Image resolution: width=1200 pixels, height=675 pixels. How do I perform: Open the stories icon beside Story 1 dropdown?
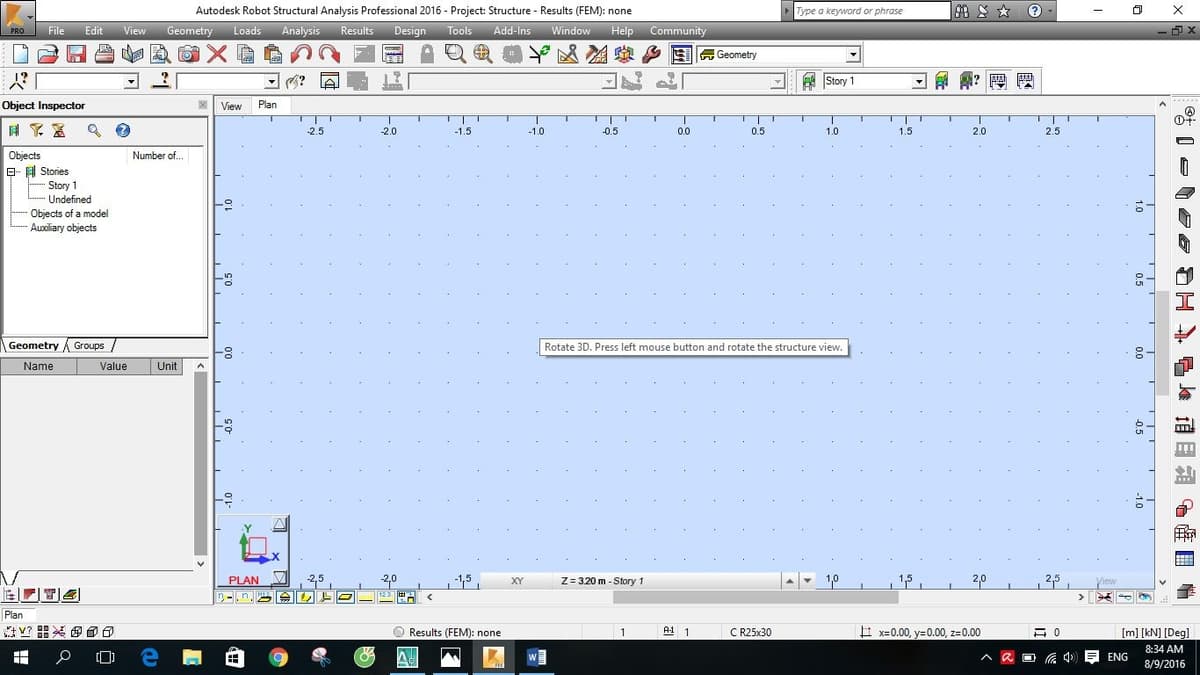coord(808,81)
